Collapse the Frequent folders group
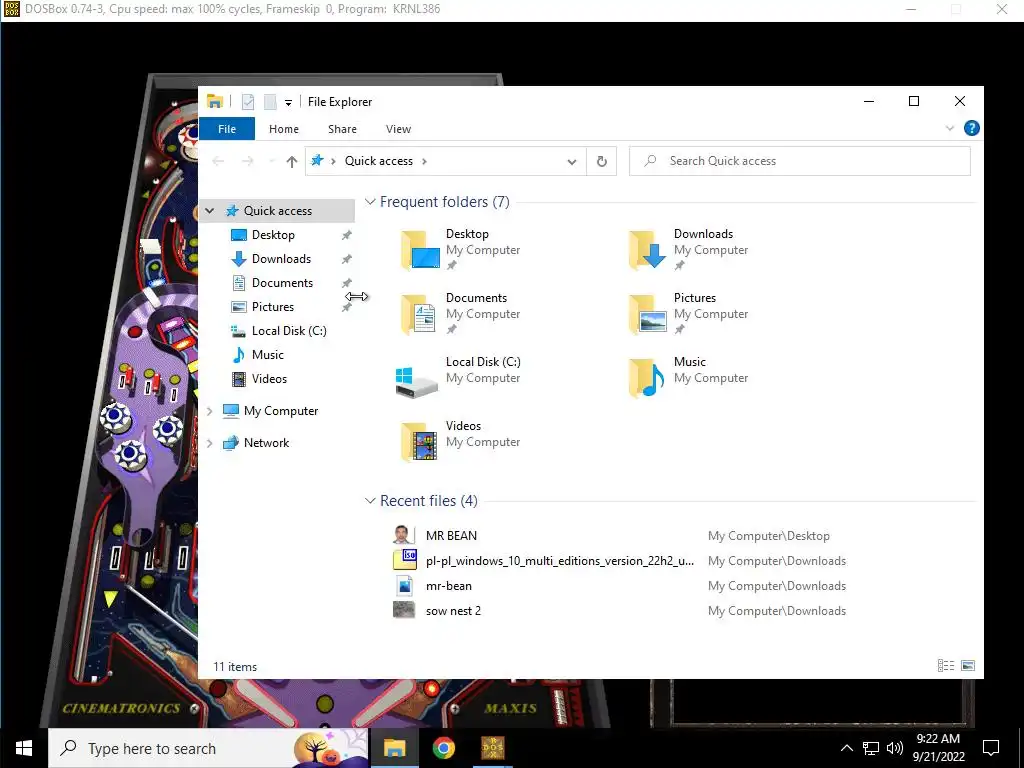The height and width of the screenshot is (768, 1024). coord(370,202)
